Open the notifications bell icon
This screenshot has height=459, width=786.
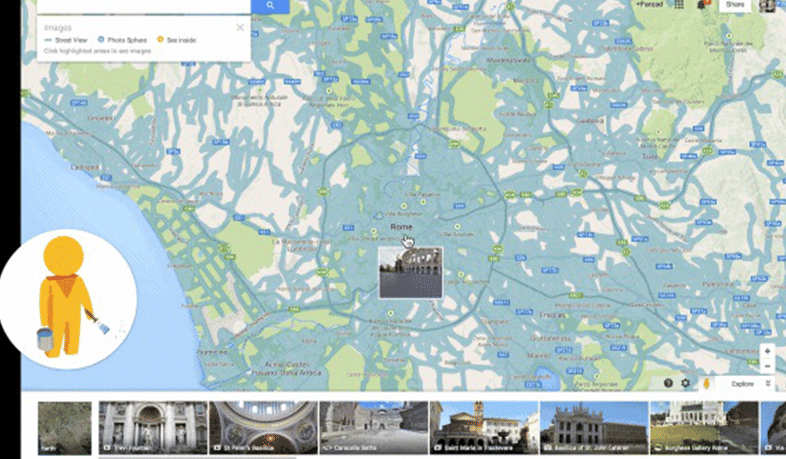701,5
